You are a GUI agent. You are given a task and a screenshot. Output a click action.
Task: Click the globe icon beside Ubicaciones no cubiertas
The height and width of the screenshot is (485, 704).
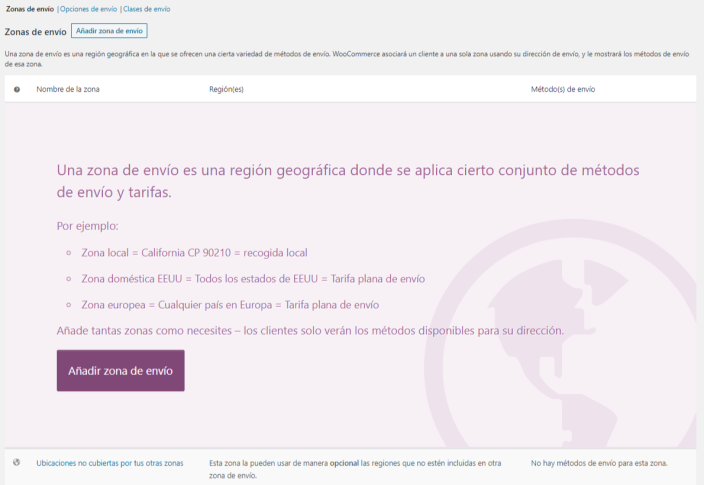point(17,462)
